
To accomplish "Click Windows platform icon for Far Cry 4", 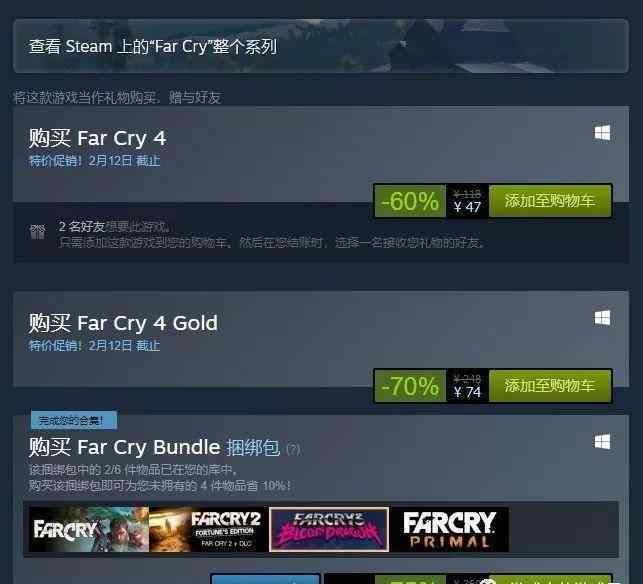I will click(x=602, y=133).
